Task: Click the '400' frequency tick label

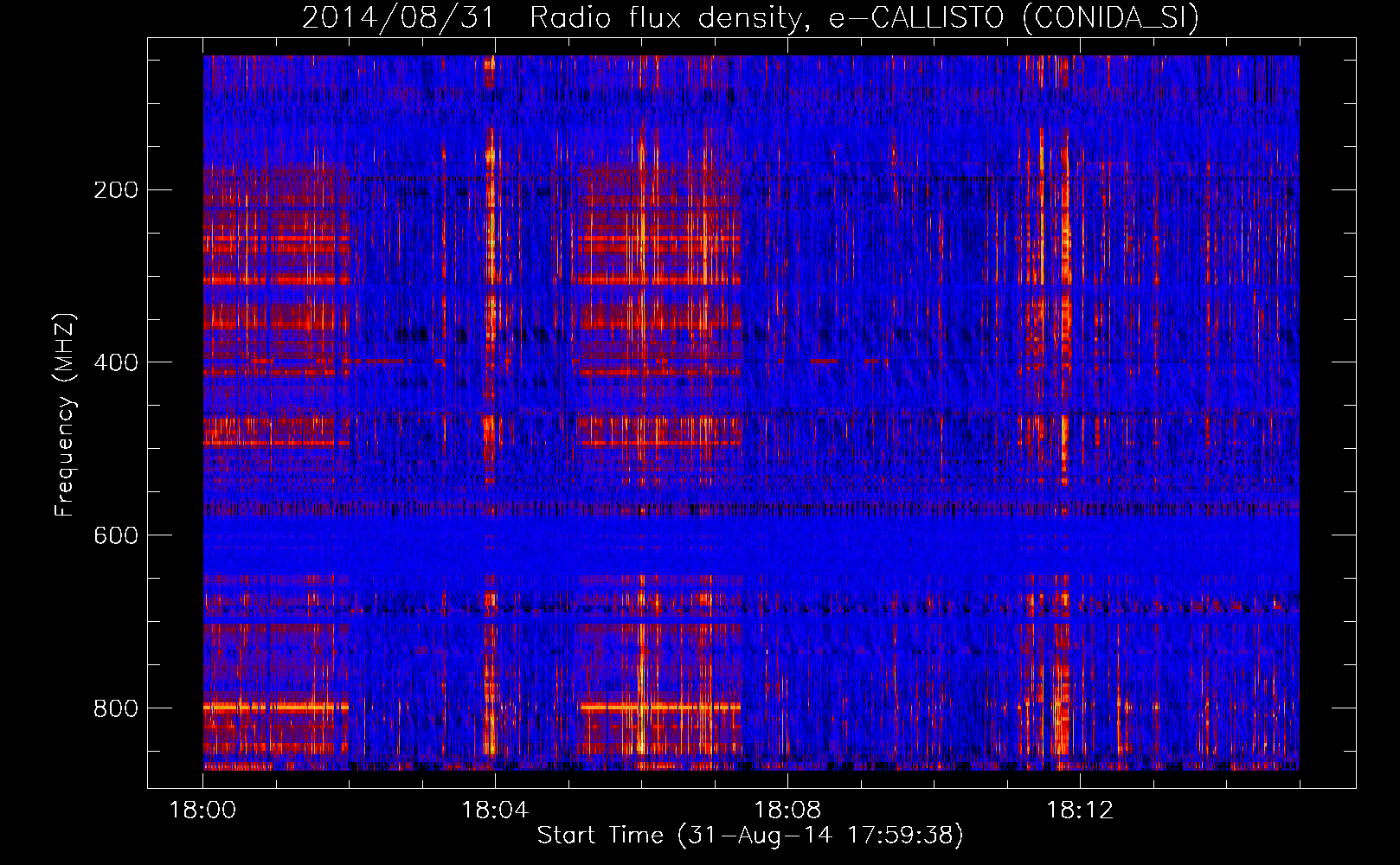Action: [116, 362]
